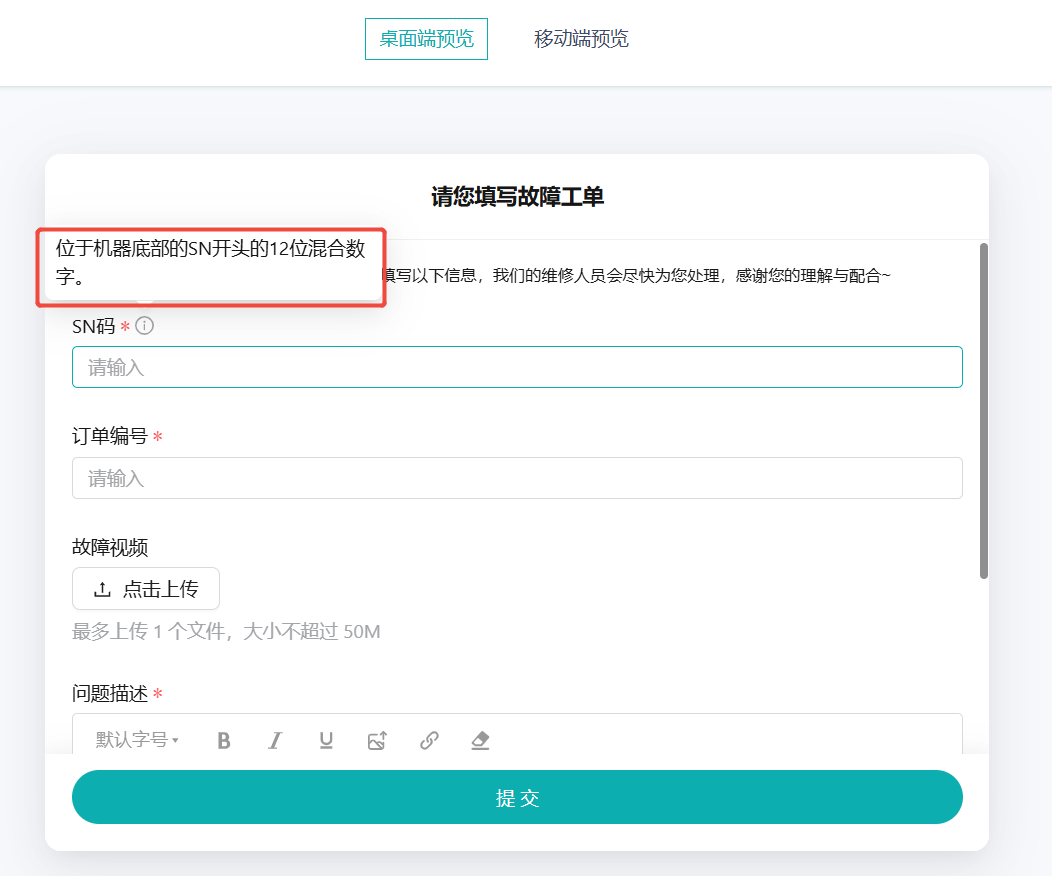The image size is (1052, 876).
Task: Click the red-outlined SN code tooltip
Action: tap(210, 267)
